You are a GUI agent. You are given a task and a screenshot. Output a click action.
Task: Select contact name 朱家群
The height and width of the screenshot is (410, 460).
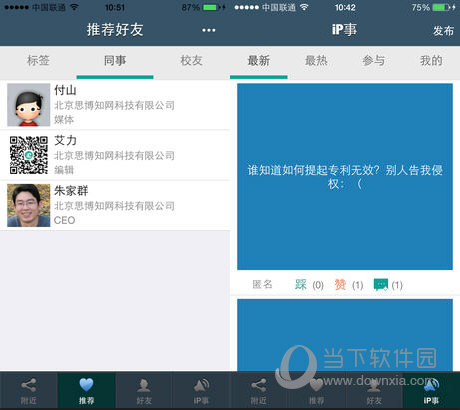coord(71,191)
